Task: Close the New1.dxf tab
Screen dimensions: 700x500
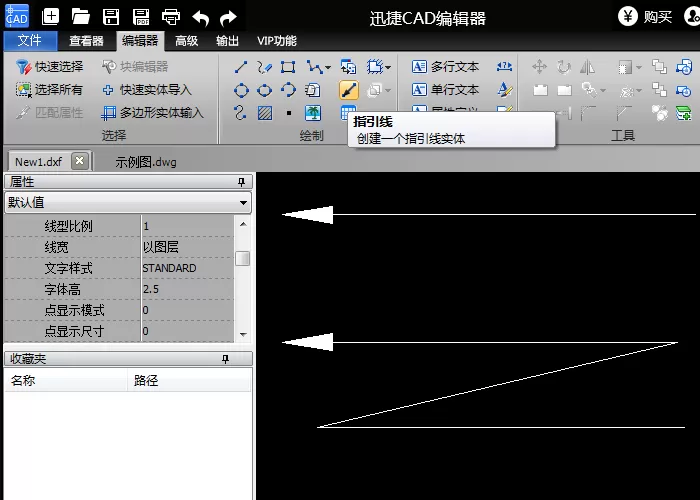Action: pos(79,161)
